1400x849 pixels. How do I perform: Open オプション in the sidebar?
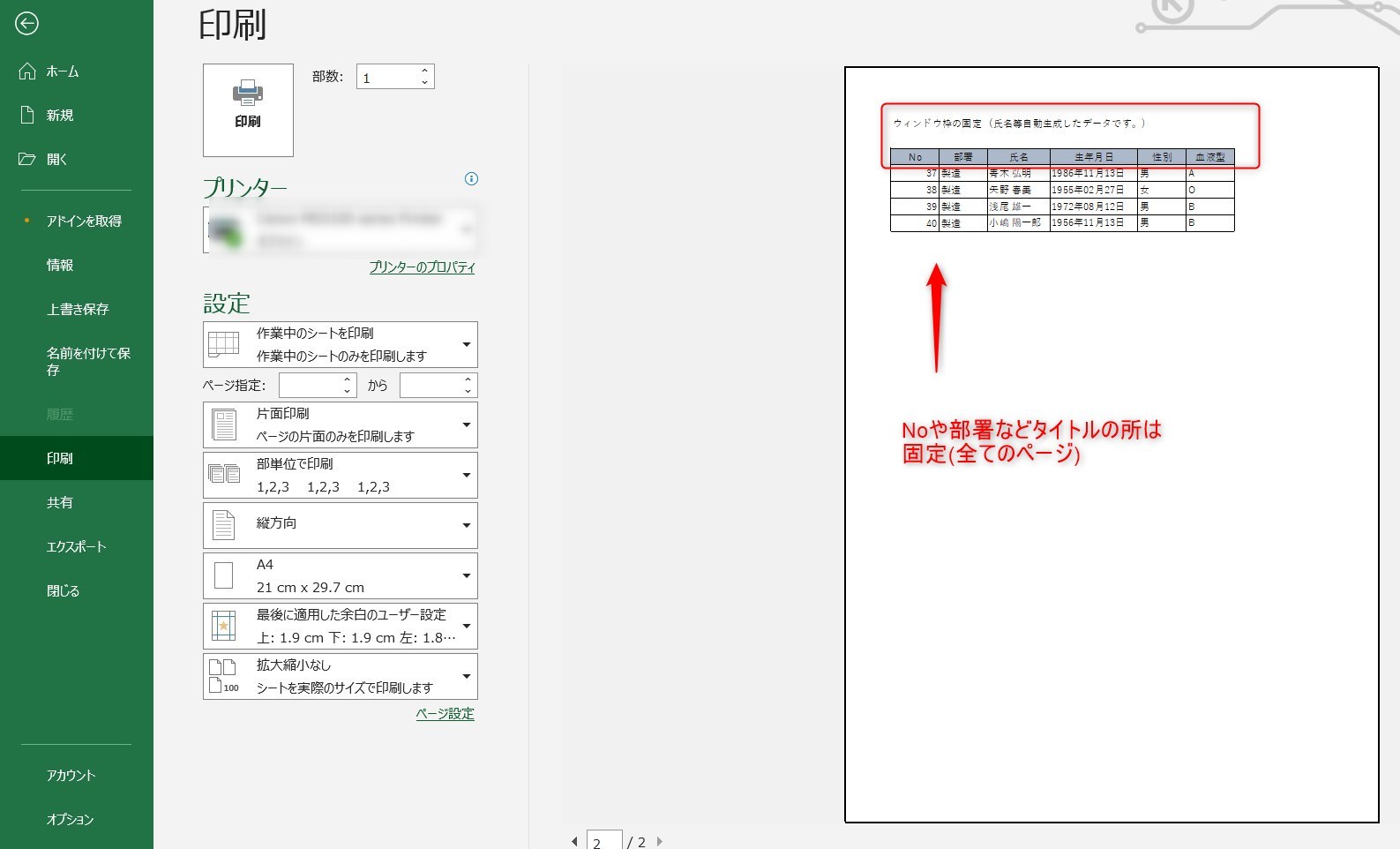[70, 820]
